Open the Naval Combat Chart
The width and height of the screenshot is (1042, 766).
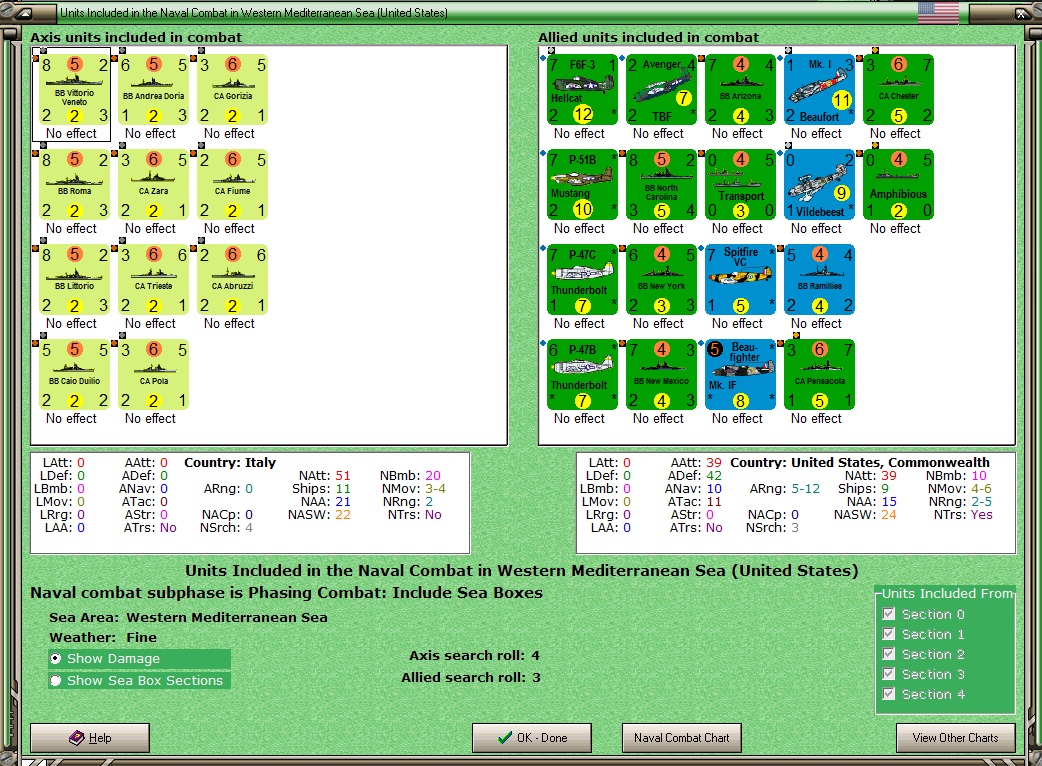[682, 737]
